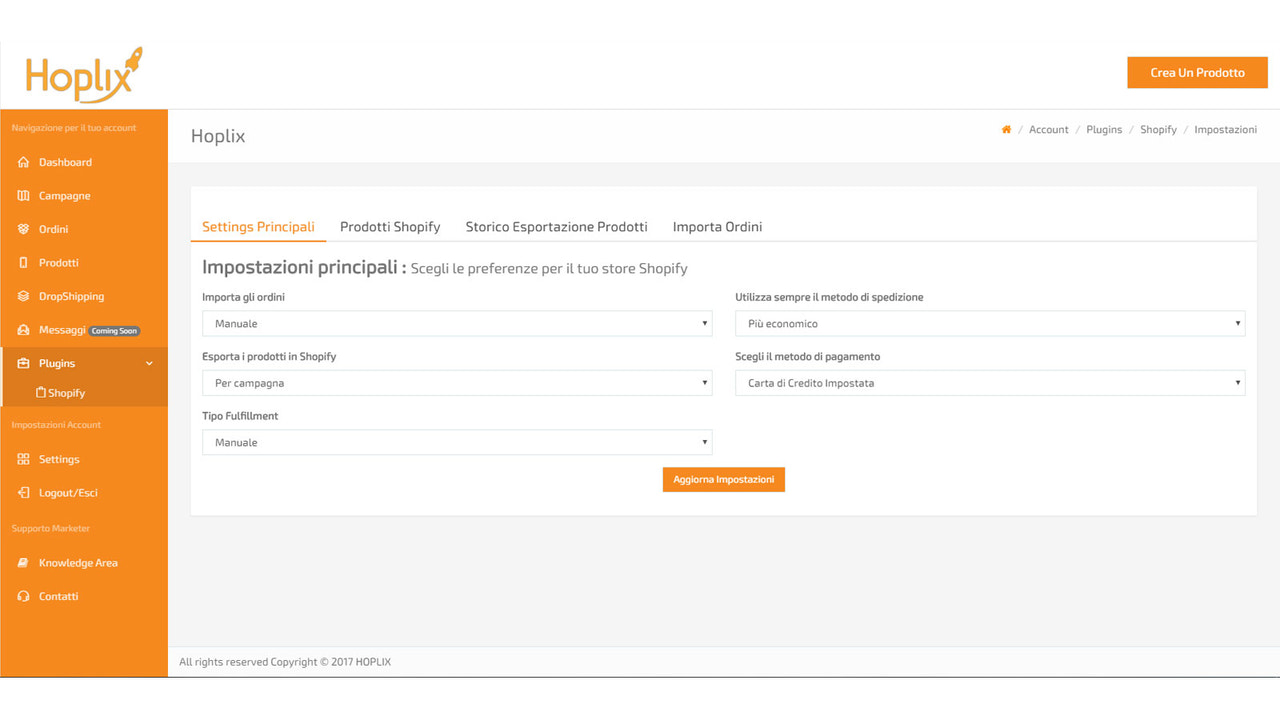Go to Prodotti via its sidebar icon
The height and width of the screenshot is (720, 1280).
tap(60, 262)
